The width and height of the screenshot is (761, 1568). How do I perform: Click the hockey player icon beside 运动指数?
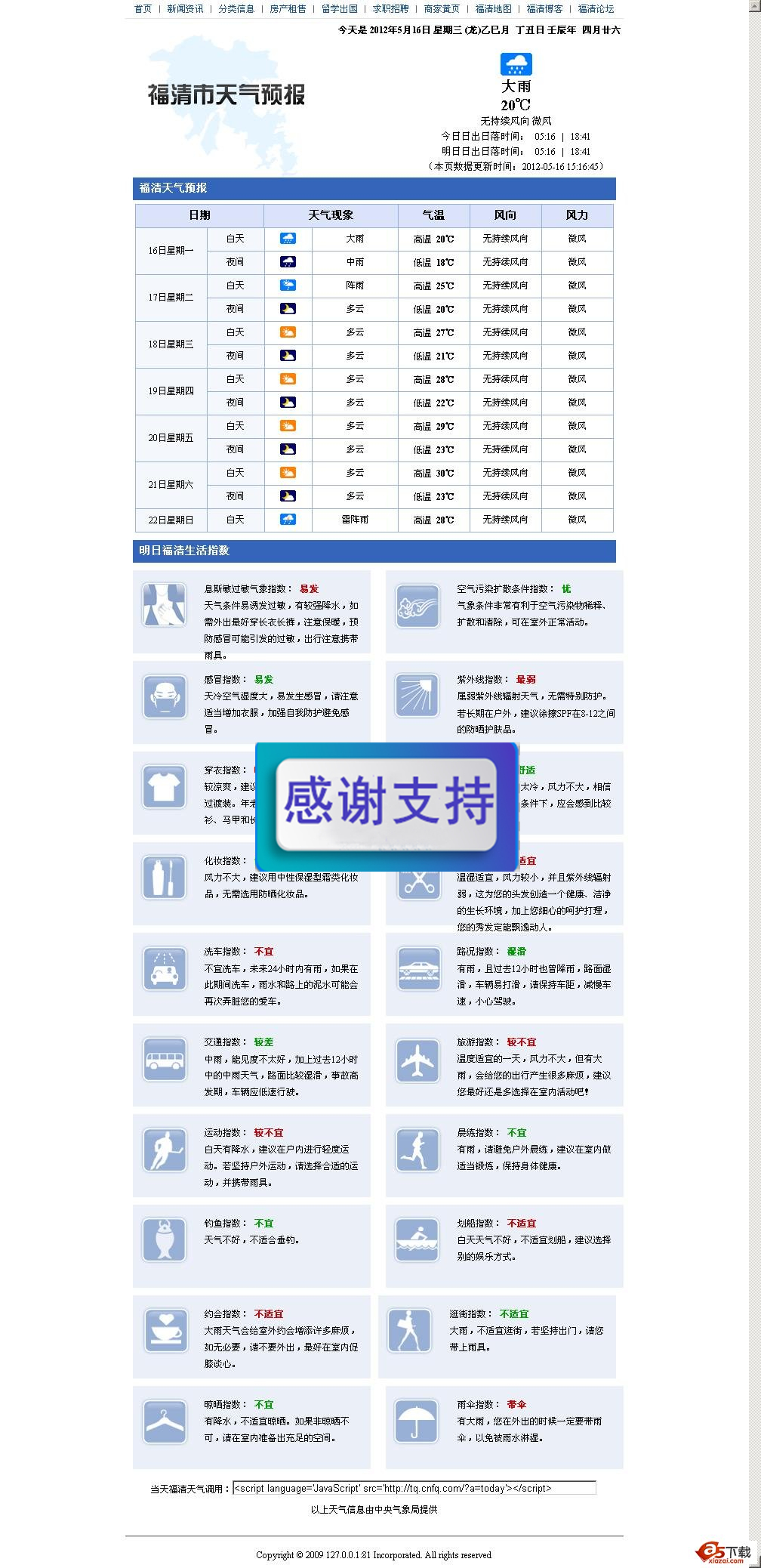pos(164,1150)
